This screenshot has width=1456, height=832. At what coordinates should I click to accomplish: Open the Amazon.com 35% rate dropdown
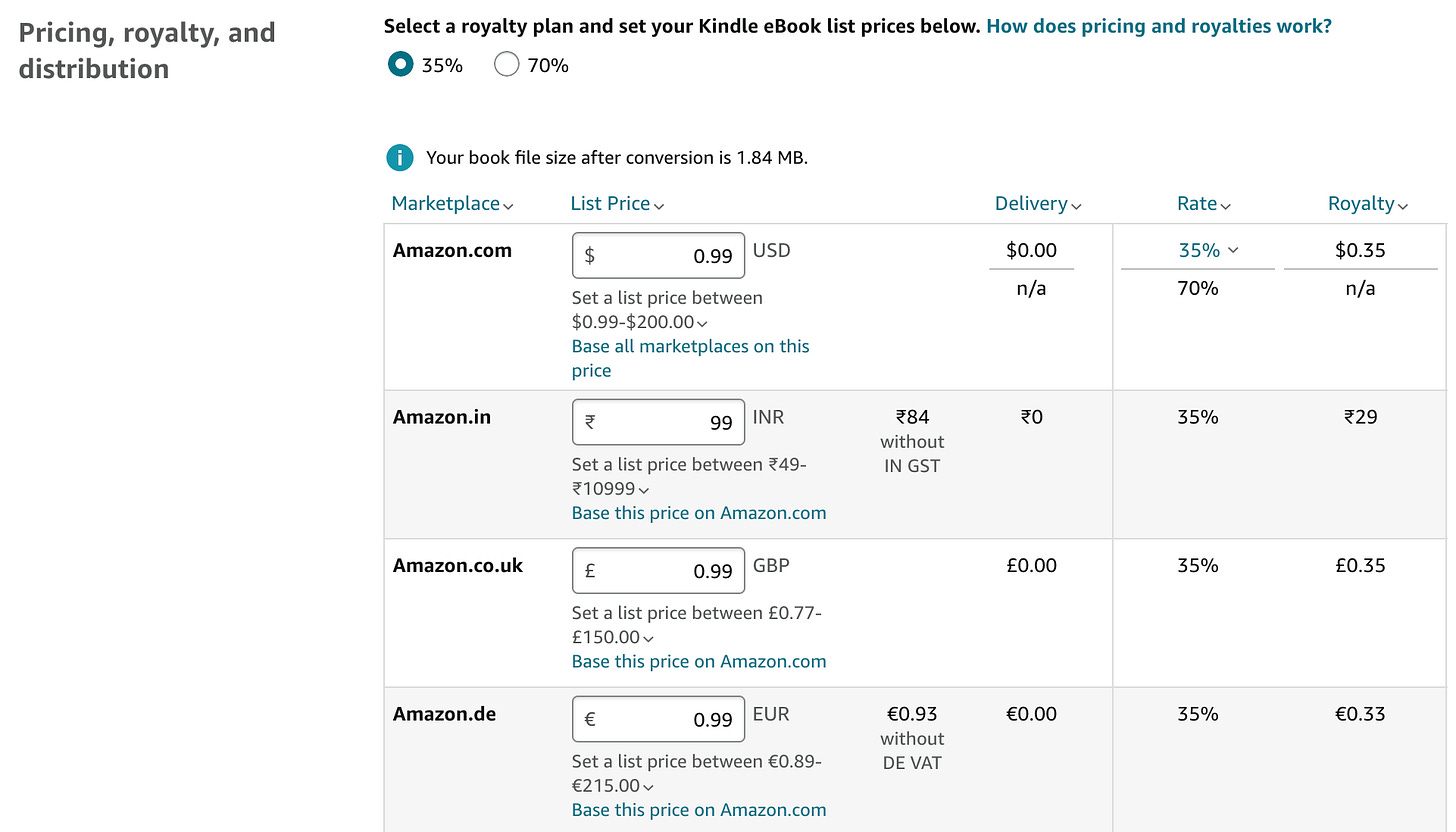point(1208,250)
